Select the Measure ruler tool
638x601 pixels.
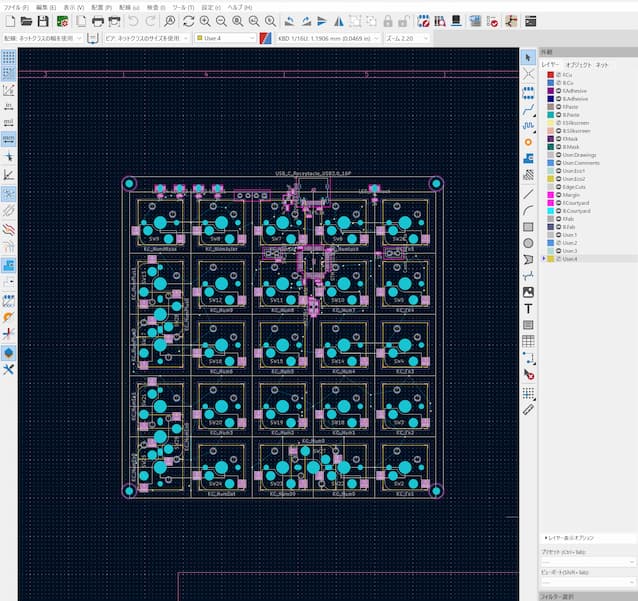pos(528,409)
